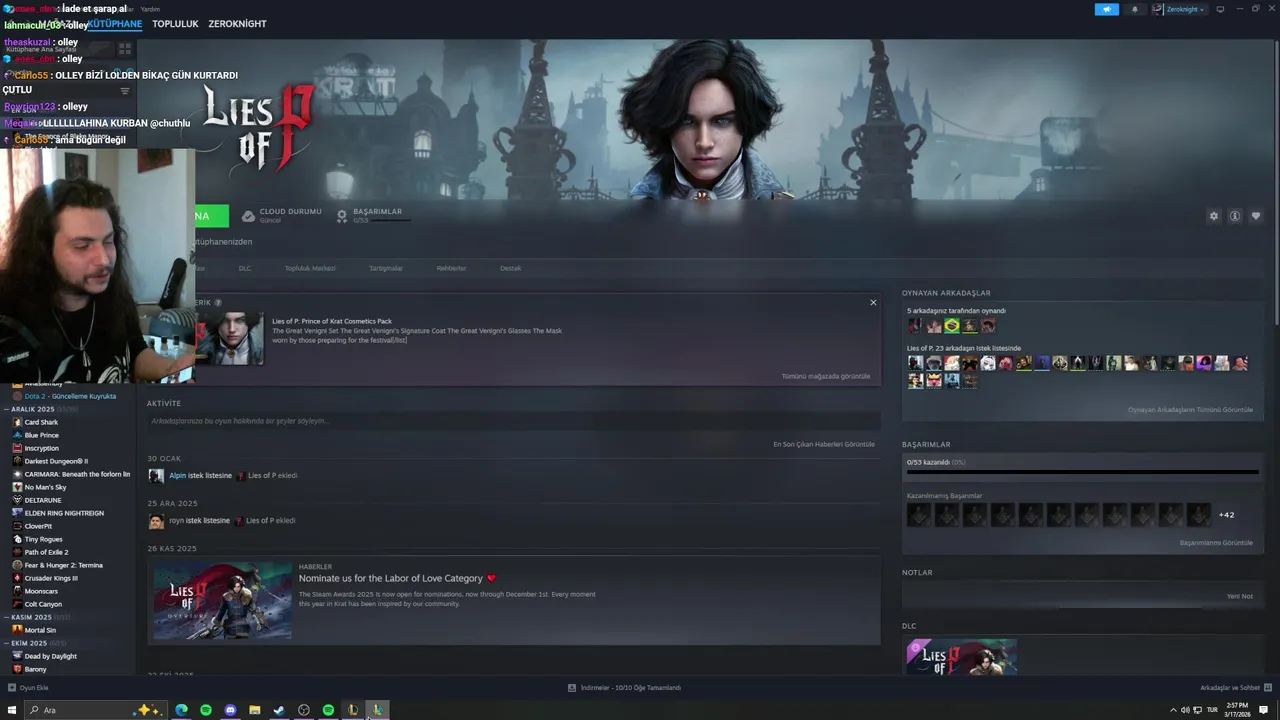1280x720 pixels.
Task: Add Lies of P to favorites heart icon
Action: point(1256,216)
